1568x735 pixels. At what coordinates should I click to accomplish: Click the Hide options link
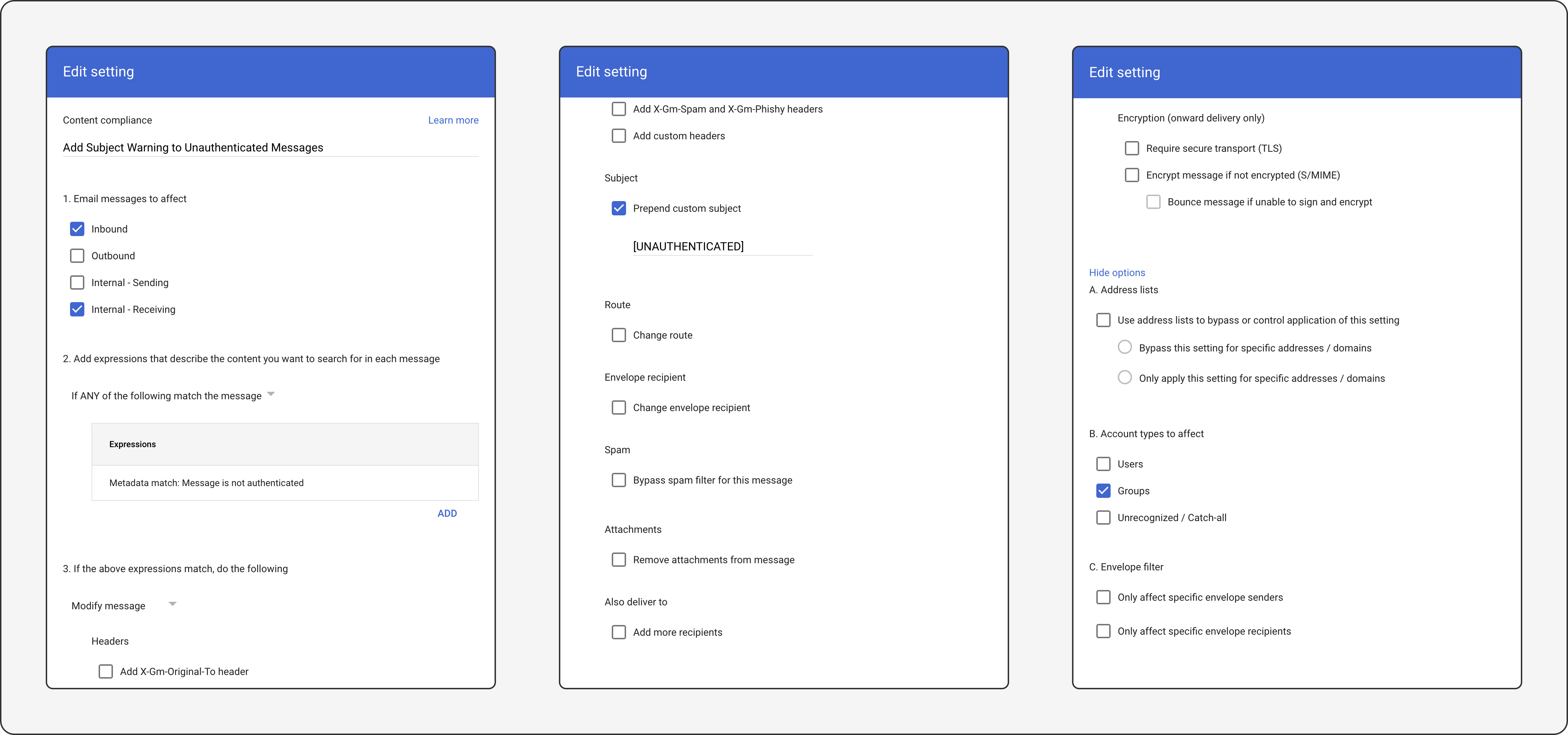pyautogui.click(x=1117, y=272)
